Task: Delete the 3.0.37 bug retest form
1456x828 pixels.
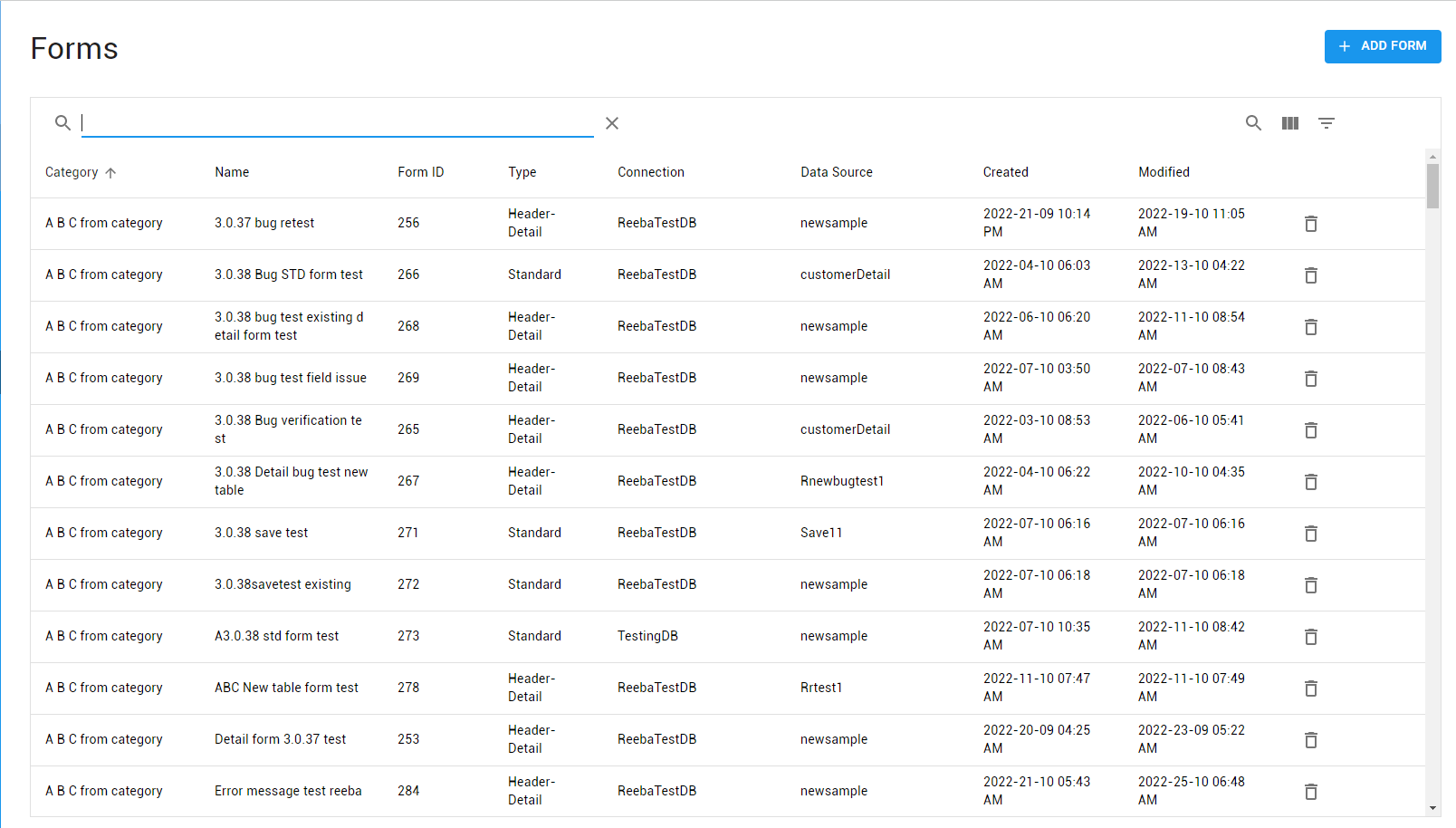Action: 1310,224
